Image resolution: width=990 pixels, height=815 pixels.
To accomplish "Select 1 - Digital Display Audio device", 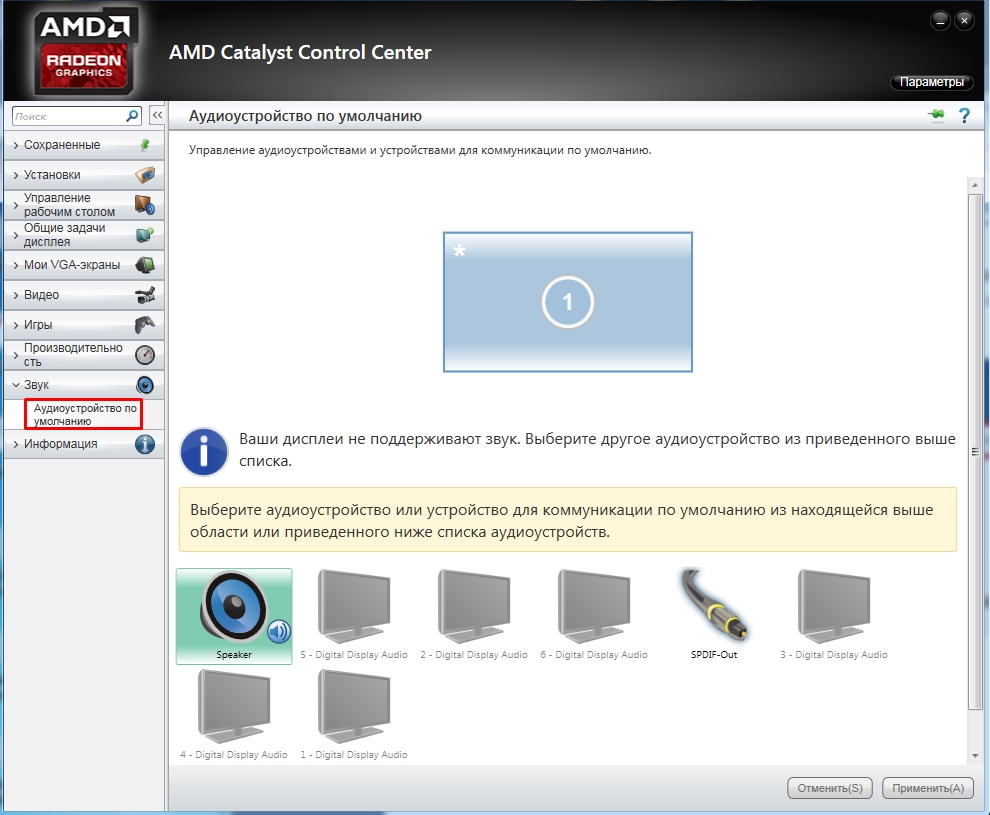I will pyautogui.click(x=354, y=715).
